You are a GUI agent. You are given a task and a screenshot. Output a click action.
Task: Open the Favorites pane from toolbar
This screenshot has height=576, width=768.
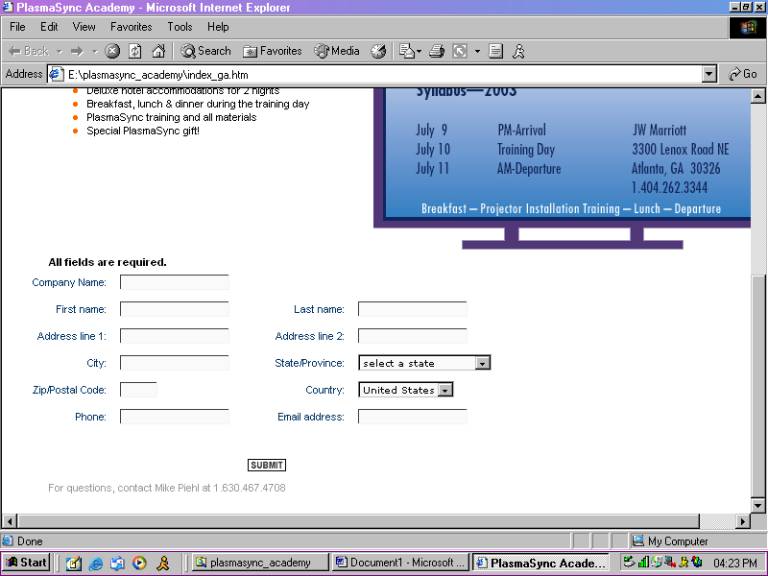point(272,51)
